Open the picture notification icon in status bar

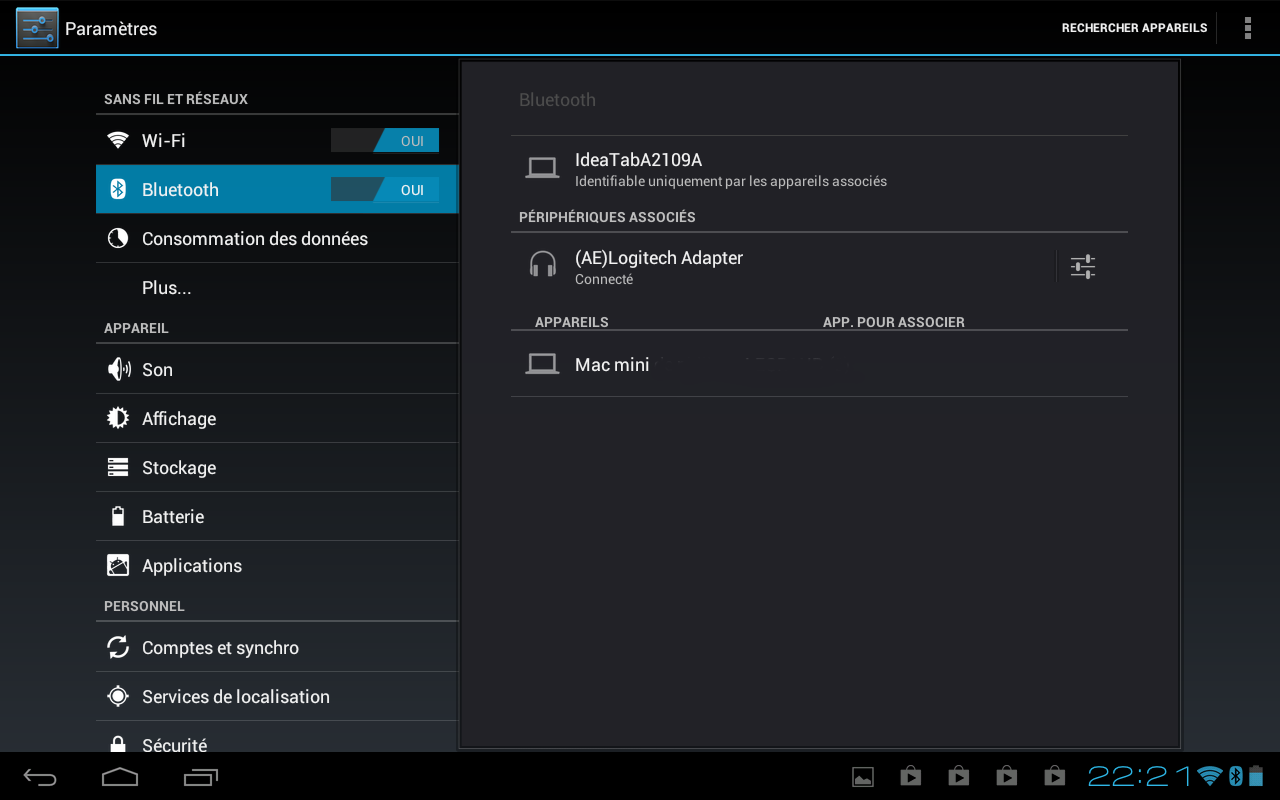[x=862, y=776]
